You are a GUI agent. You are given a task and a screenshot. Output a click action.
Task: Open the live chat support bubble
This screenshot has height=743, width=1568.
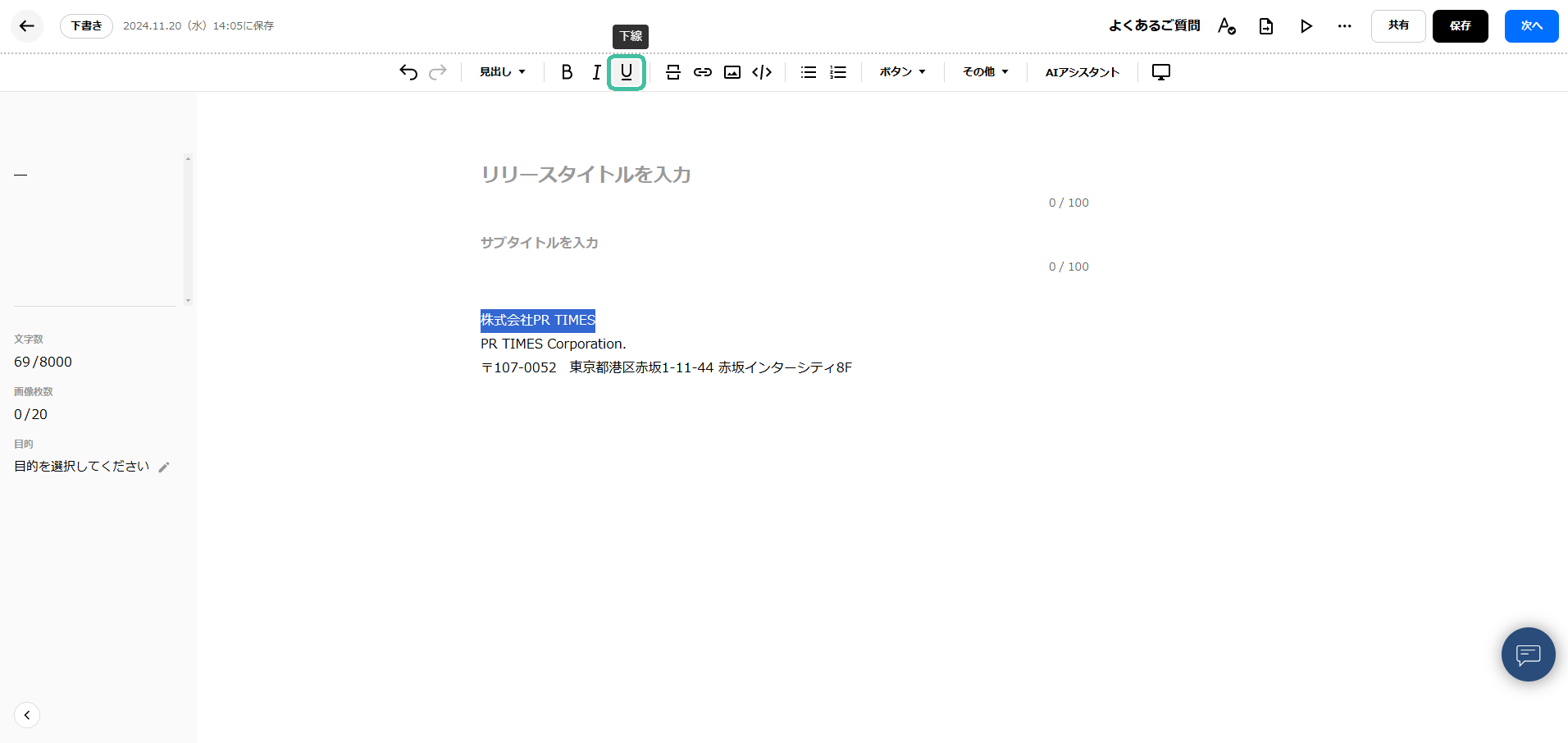1528,654
